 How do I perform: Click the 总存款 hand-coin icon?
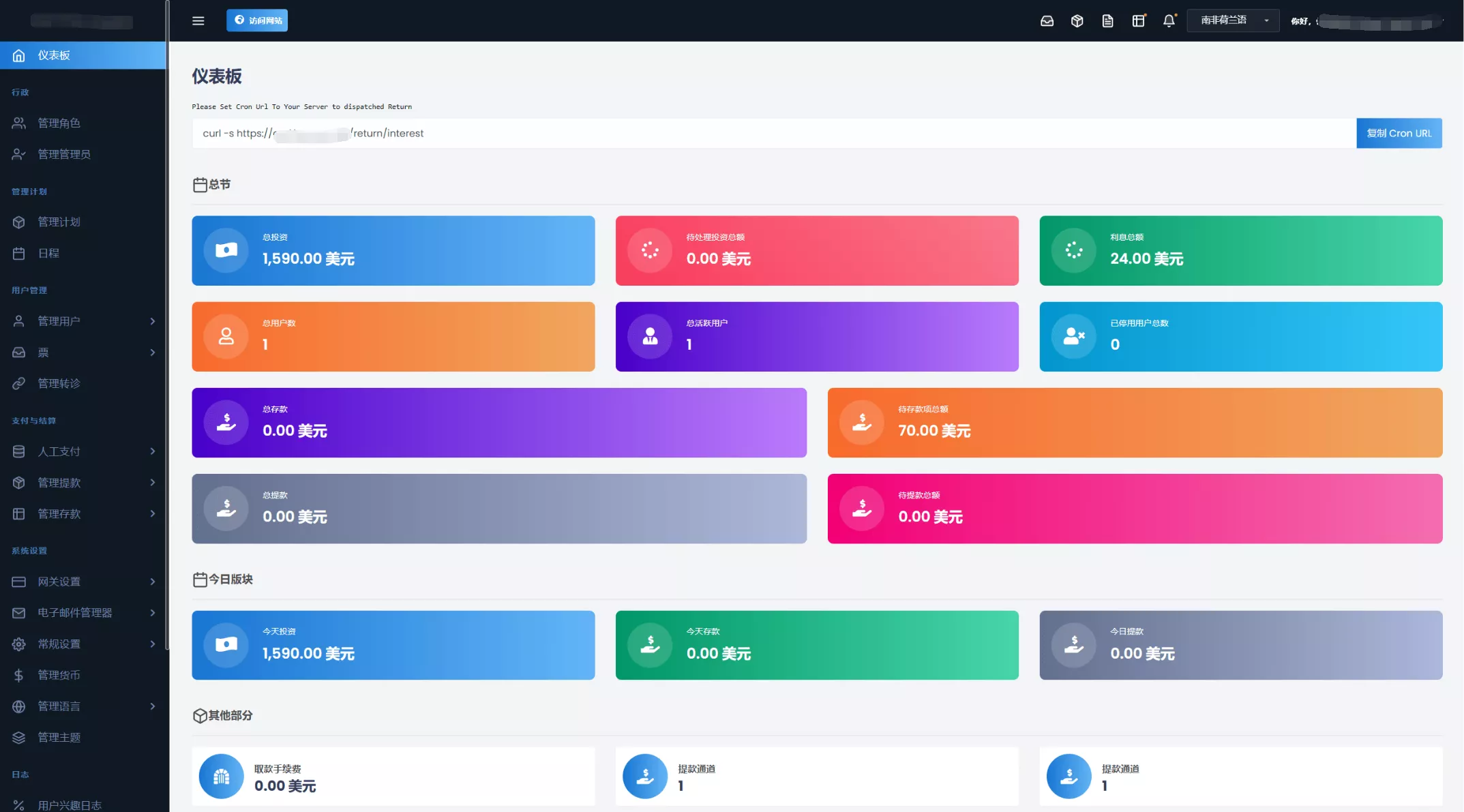pos(226,422)
